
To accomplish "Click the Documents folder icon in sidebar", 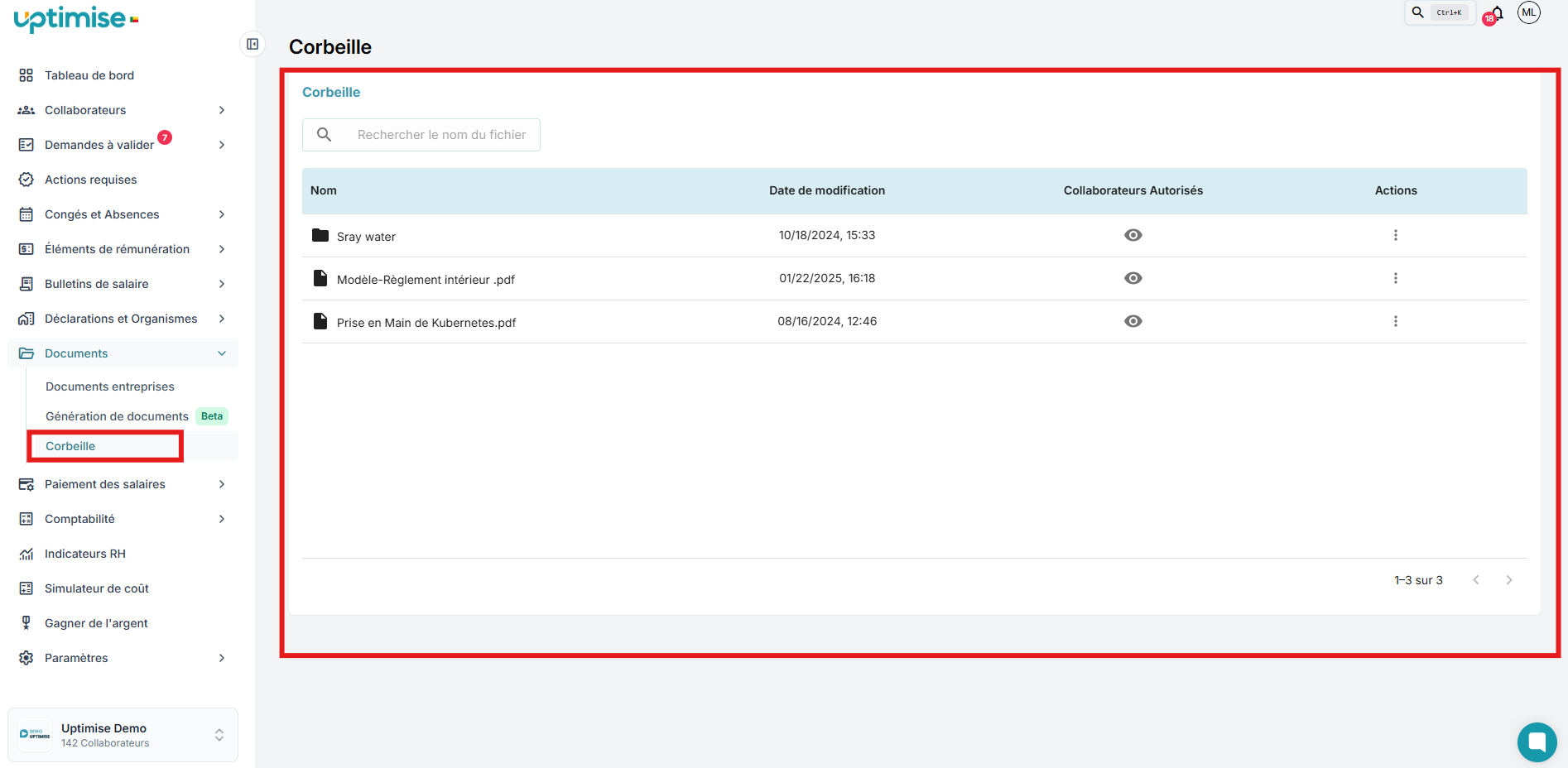I will tap(26, 353).
